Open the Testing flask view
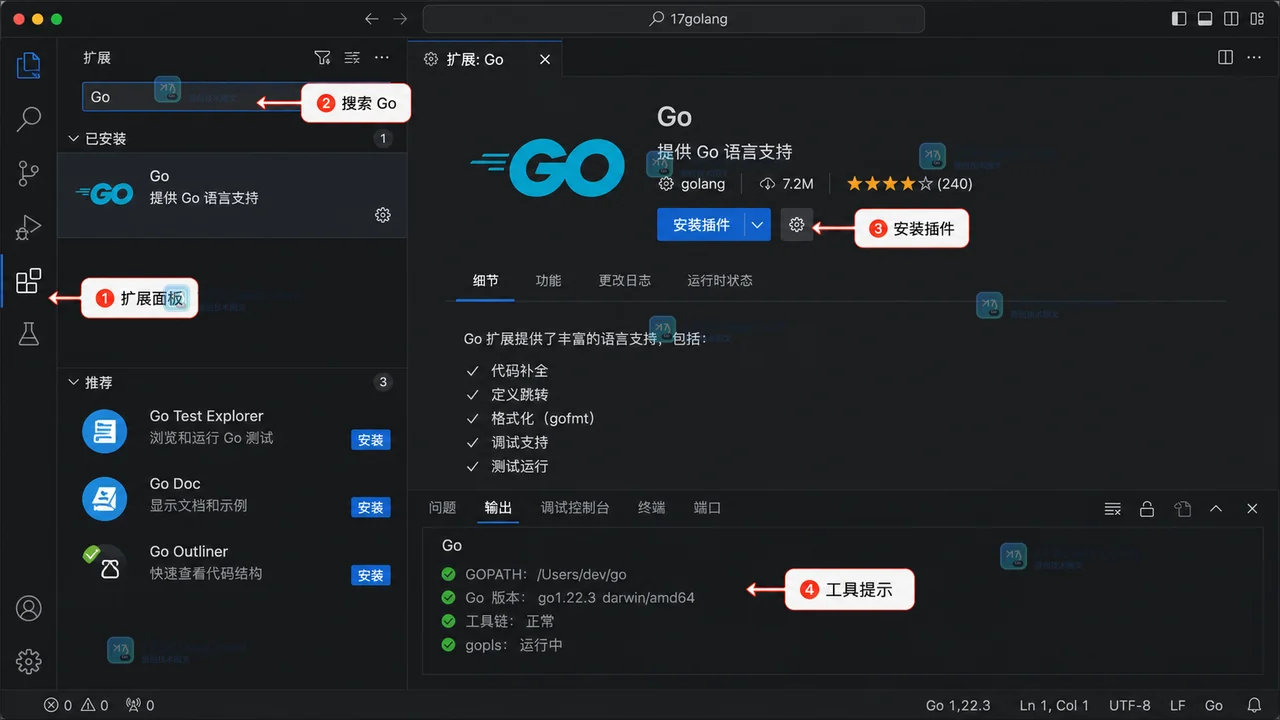1280x720 pixels. (29, 335)
